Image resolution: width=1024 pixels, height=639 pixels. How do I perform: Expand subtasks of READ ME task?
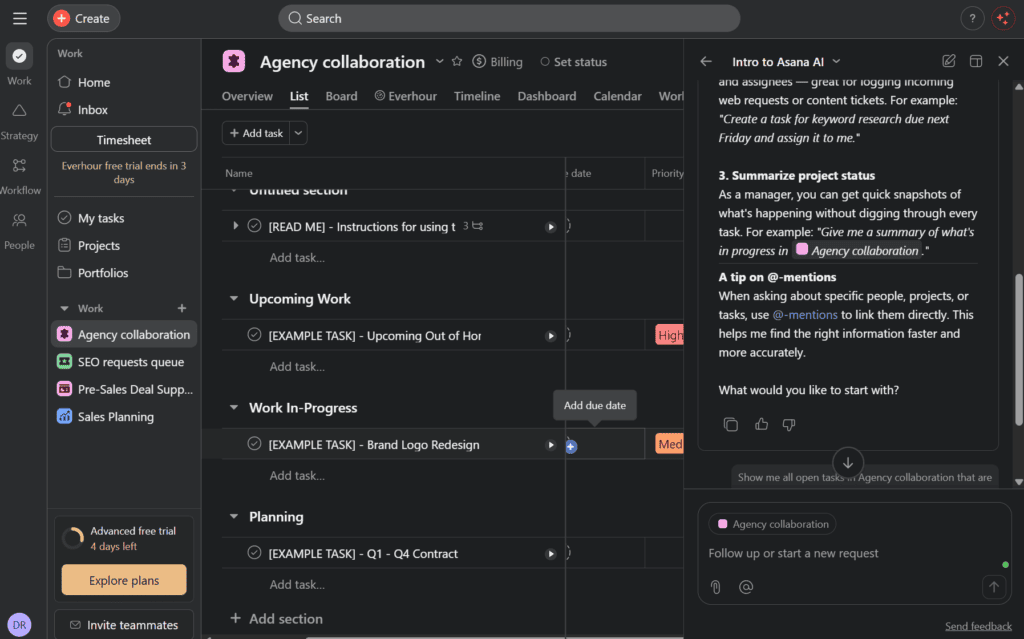[235, 226]
